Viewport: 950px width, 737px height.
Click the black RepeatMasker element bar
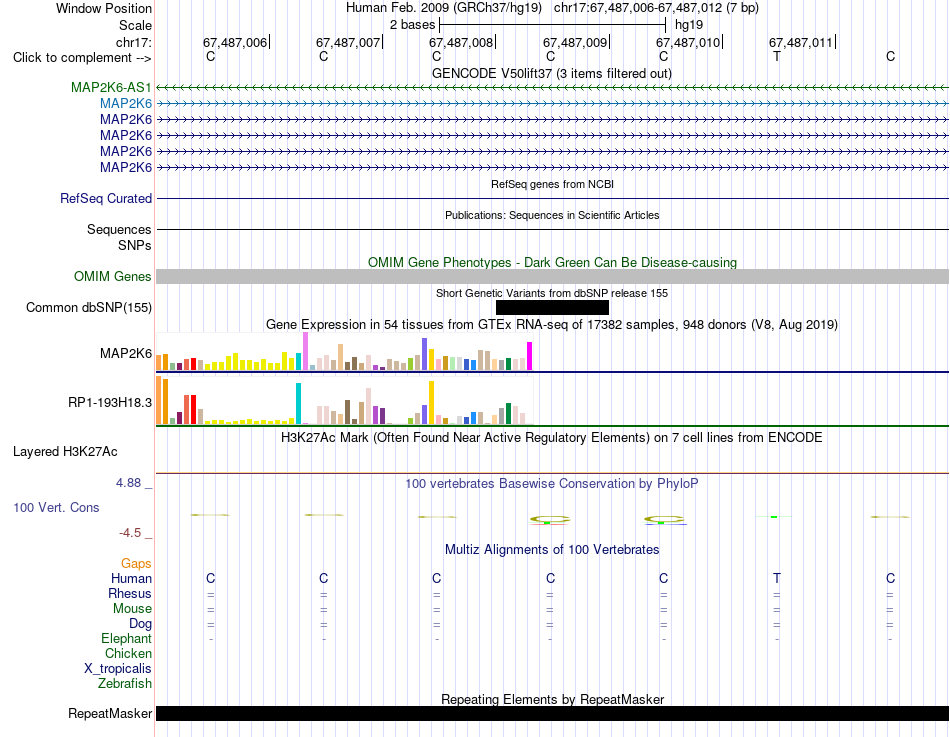pyautogui.click(x=552, y=713)
